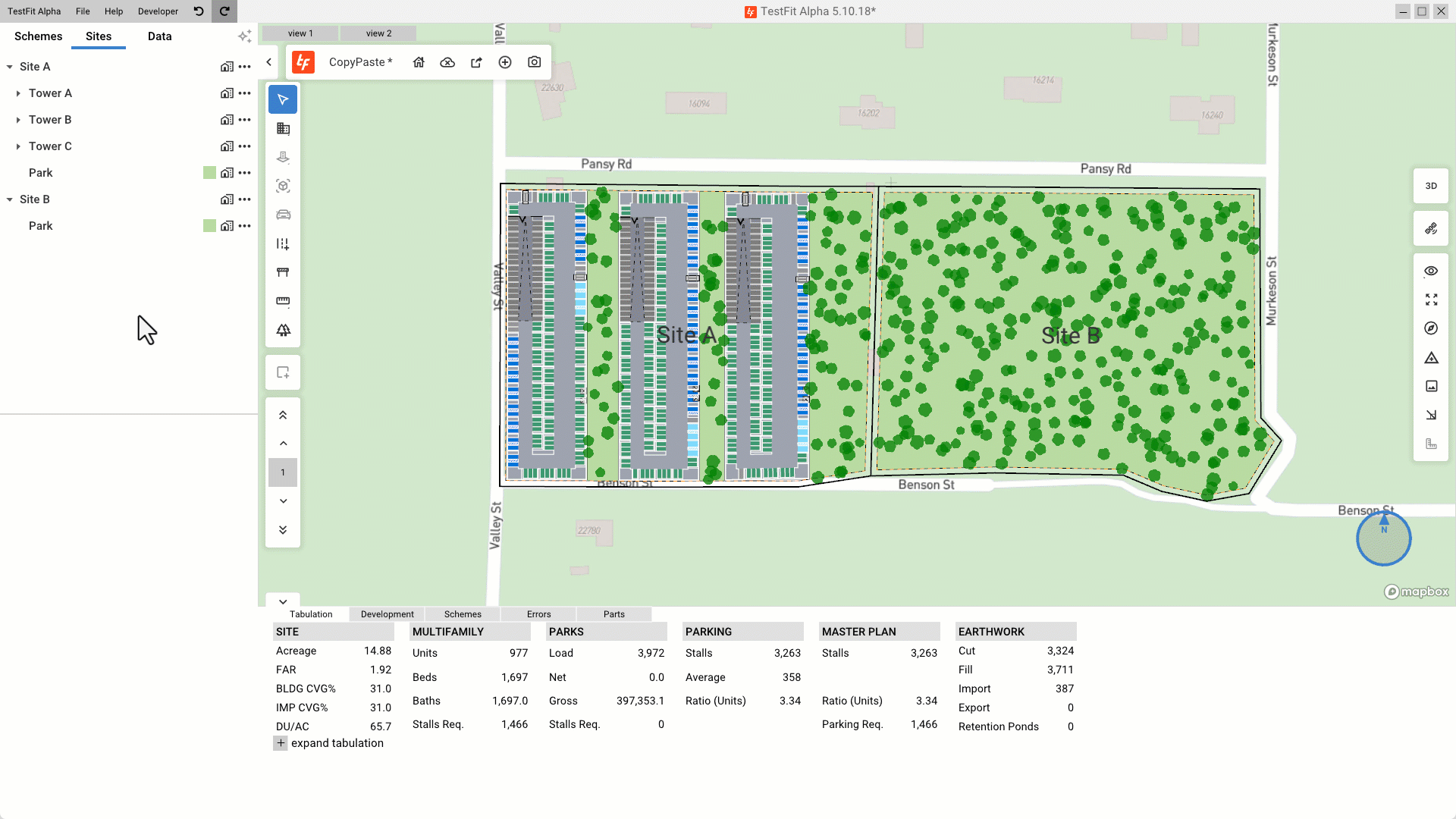Toggle the satellite imagery button

1431,228
